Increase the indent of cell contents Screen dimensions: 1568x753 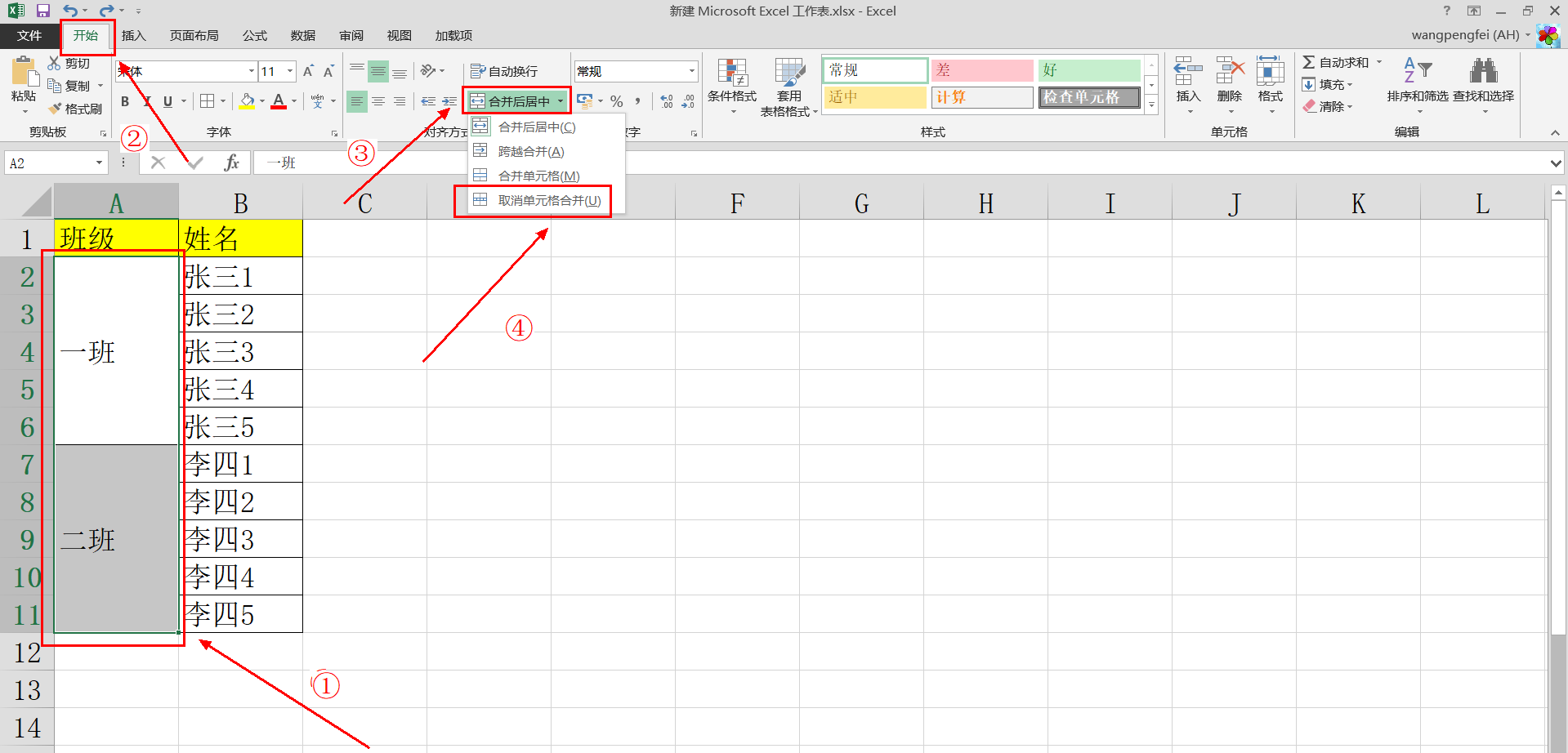click(x=449, y=101)
